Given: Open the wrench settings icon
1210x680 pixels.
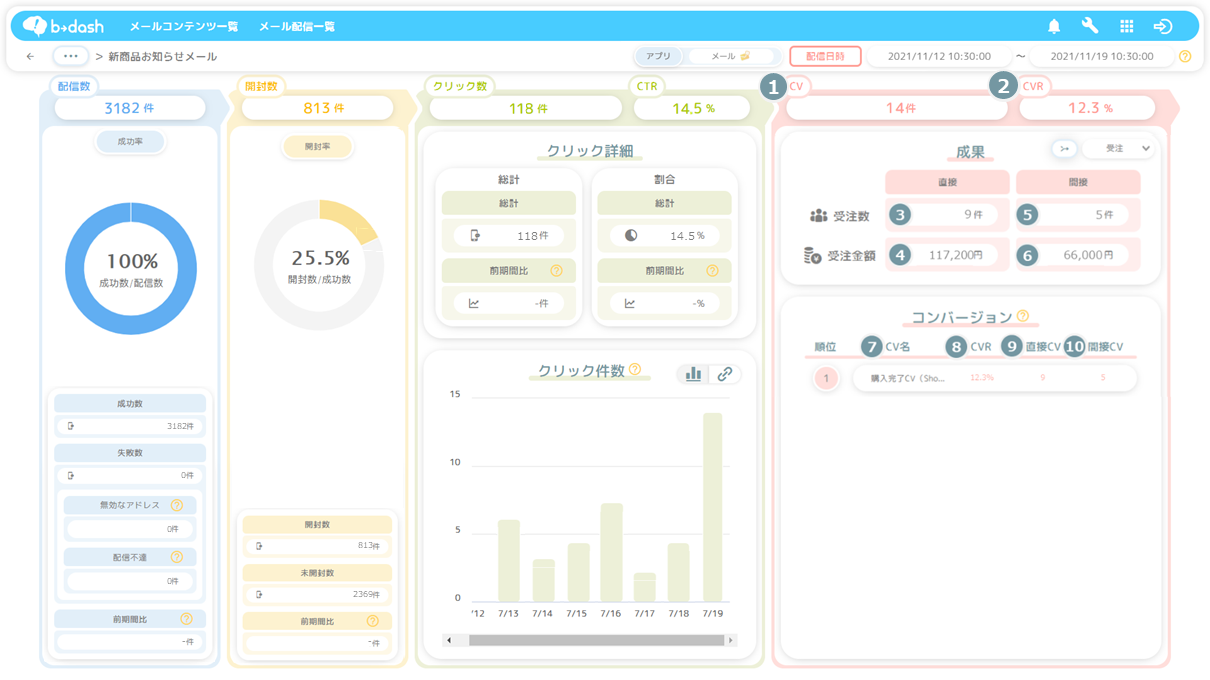Looking at the screenshot, I should pyautogui.click(x=1090, y=27).
